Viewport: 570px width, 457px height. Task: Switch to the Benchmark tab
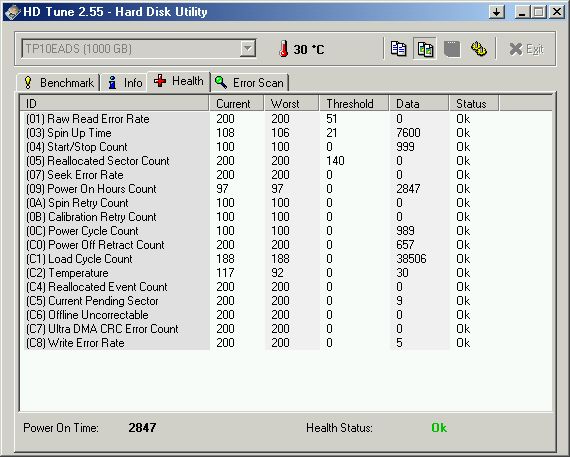click(x=58, y=83)
